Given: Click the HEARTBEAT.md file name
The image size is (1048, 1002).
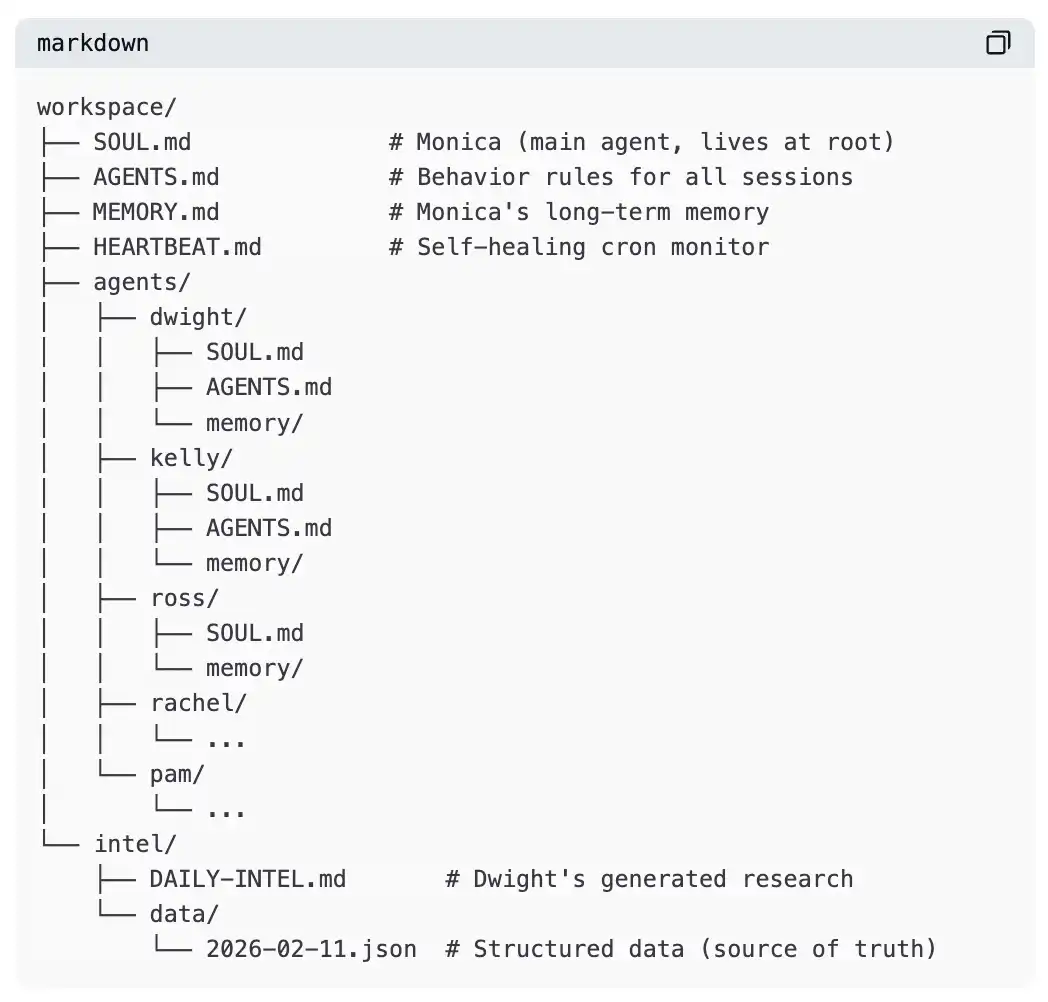Looking at the screenshot, I should point(177,247).
